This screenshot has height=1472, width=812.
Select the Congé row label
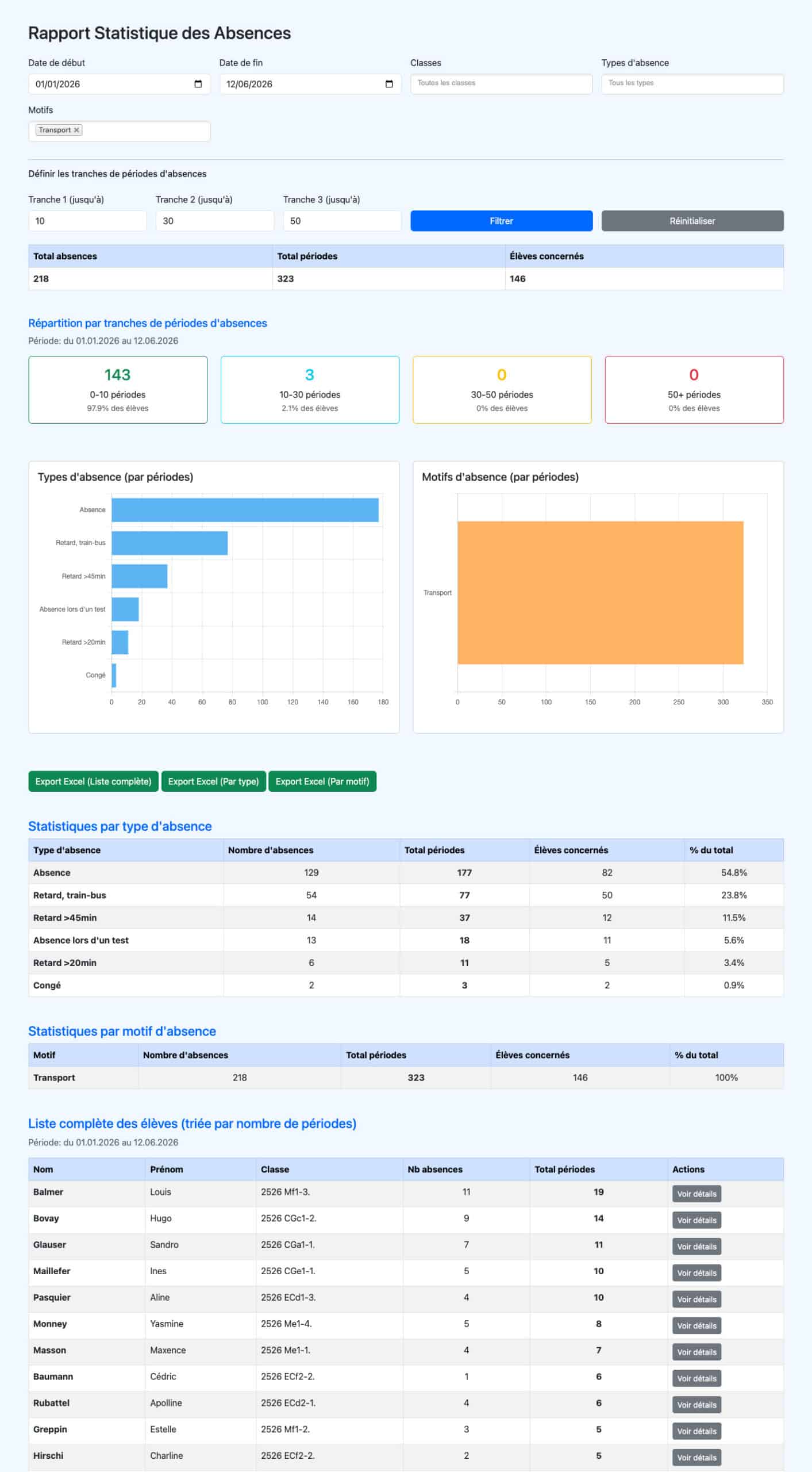[x=47, y=986]
